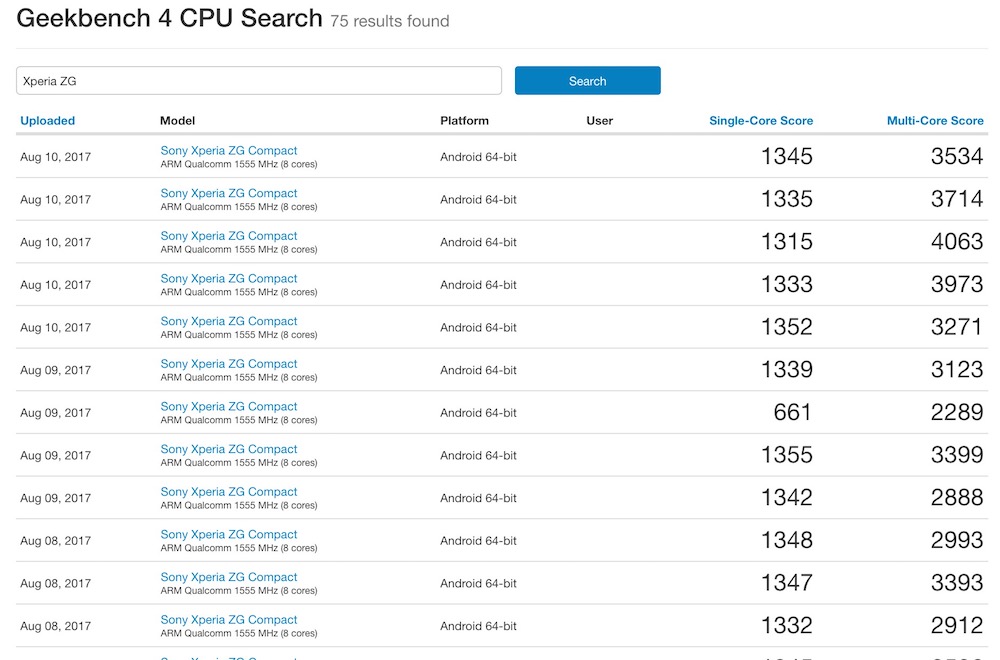
Task: Click the Xperia model link scoring 1332
Action: 229,620
